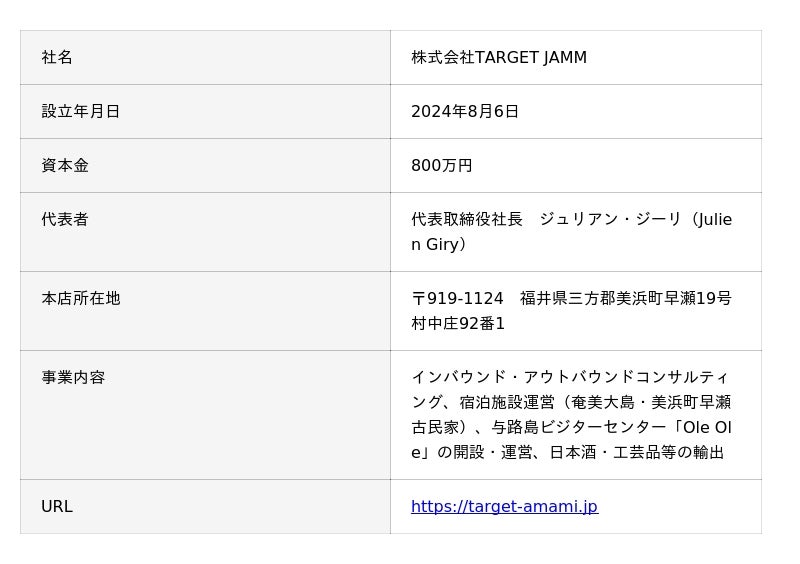
Task: Click the name ジュリアン・ジーリ
Action: pyautogui.click(x=610, y=220)
